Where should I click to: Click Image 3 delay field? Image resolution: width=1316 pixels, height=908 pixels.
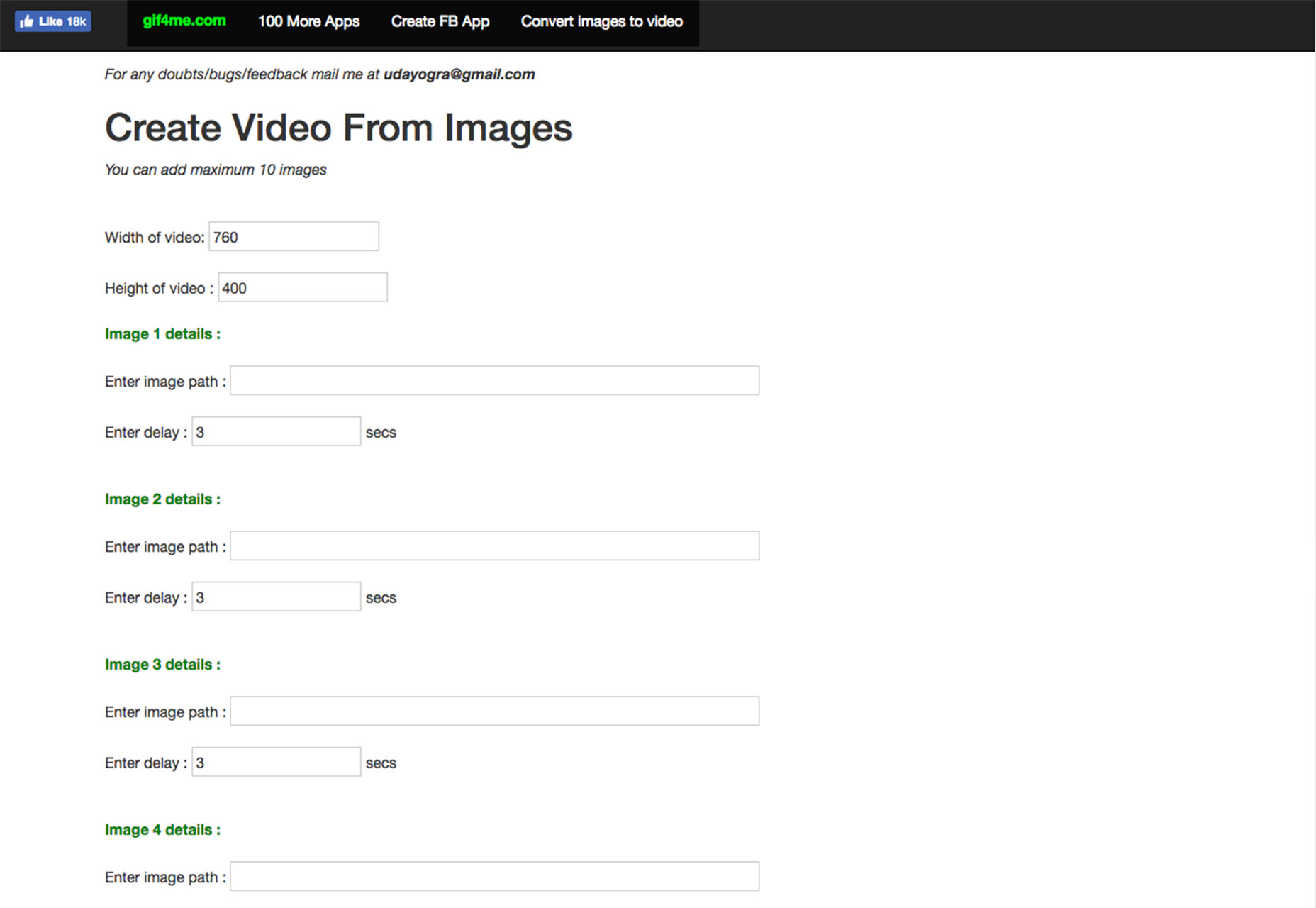(277, 762)
